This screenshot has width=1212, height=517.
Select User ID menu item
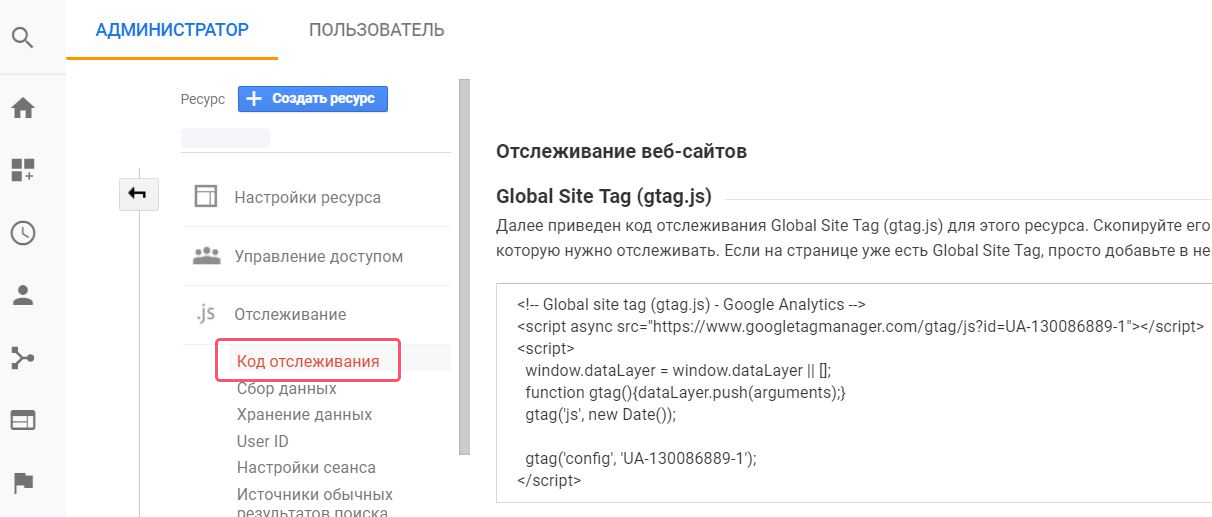(x=263, y=441)
